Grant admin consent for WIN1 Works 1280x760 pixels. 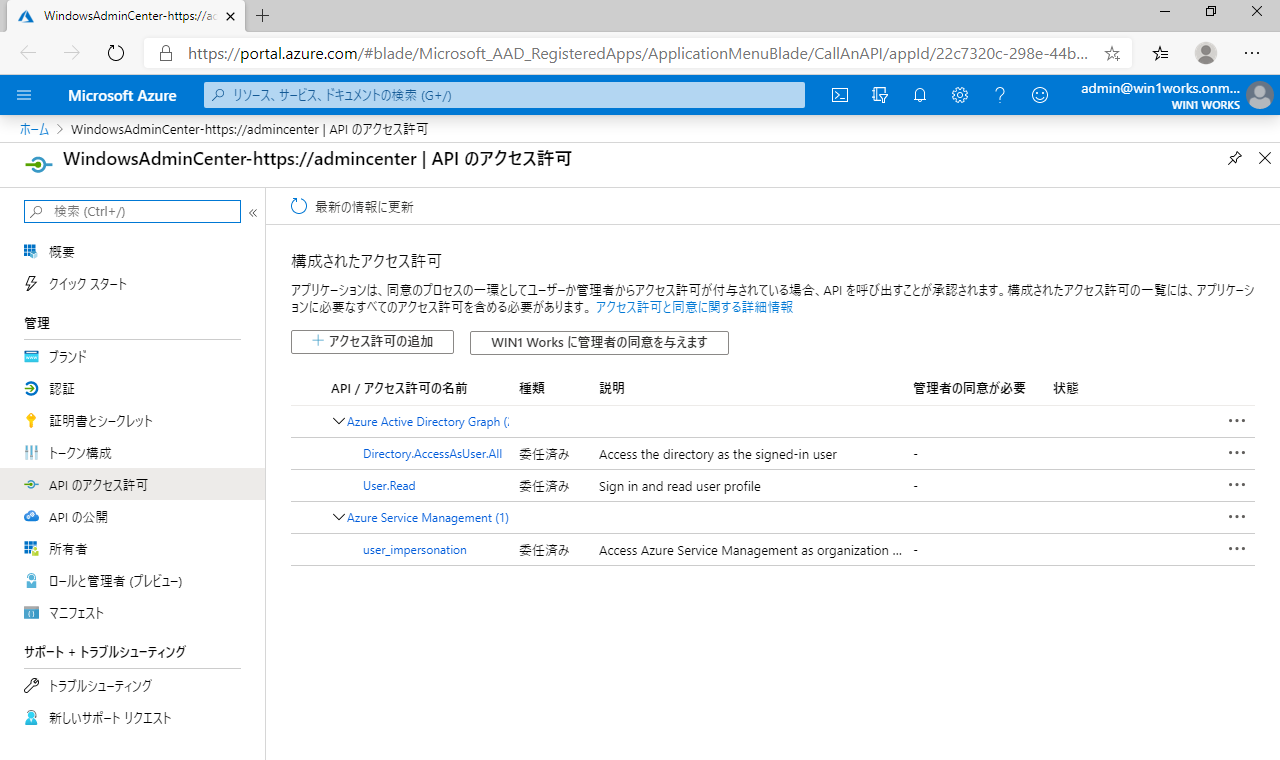tap(599, 342)
